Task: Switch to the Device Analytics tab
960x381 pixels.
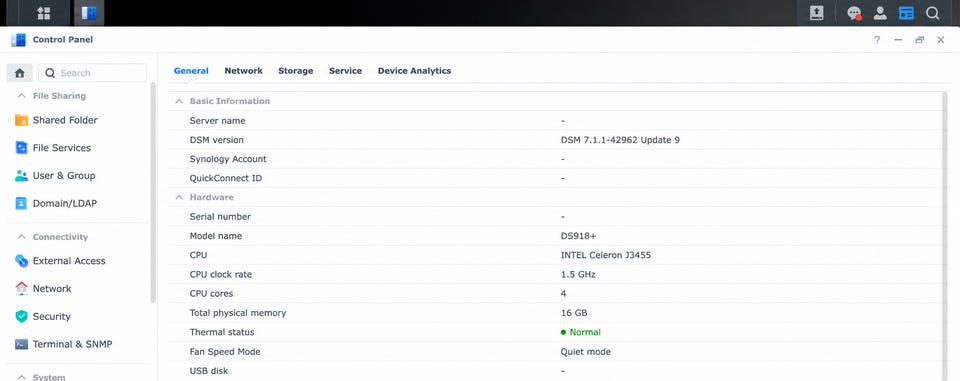Action: (414, 71)
